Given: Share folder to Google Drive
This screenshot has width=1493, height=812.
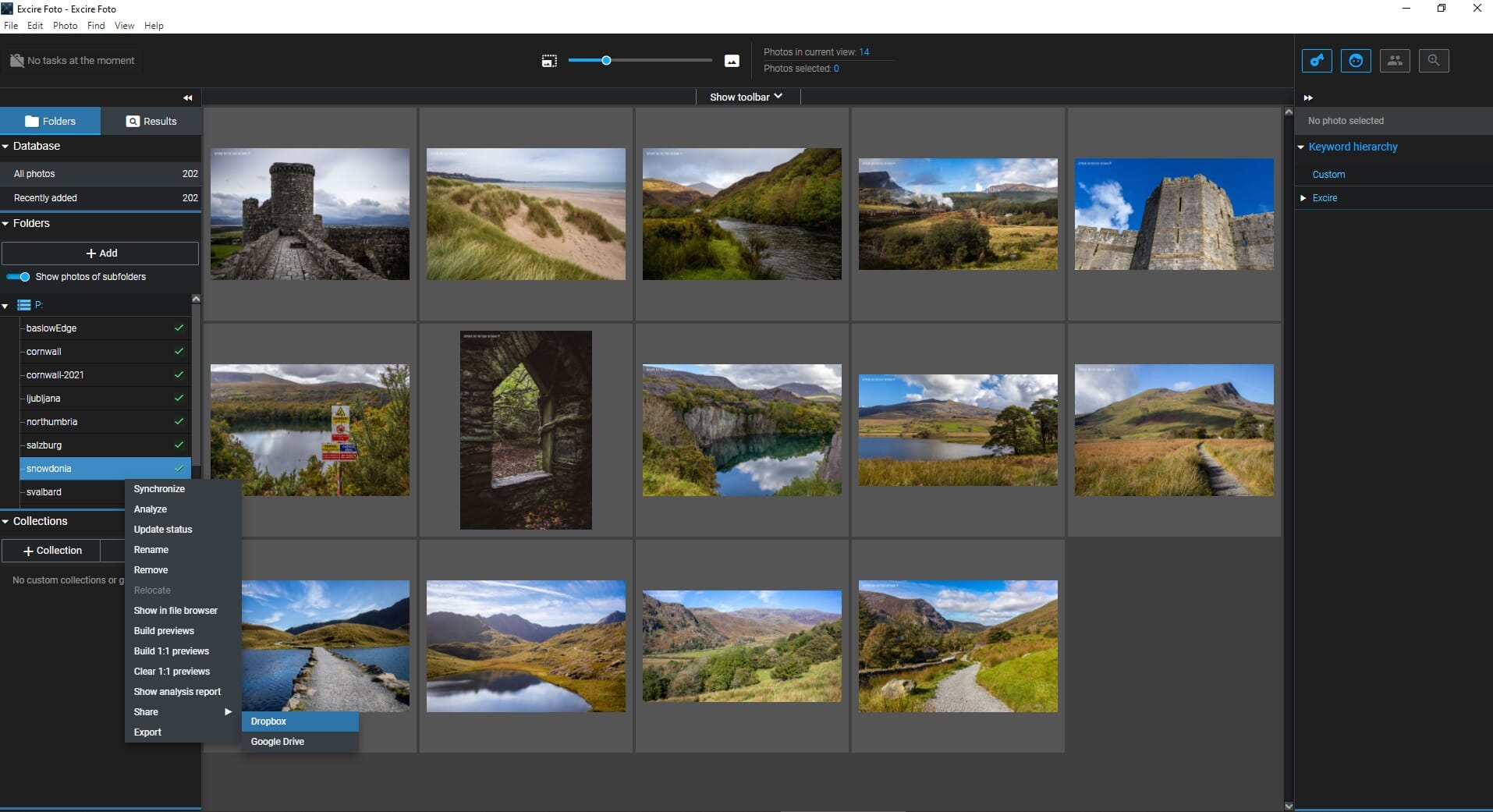Looking at the screenshot, I should click(x=300, y=742).
